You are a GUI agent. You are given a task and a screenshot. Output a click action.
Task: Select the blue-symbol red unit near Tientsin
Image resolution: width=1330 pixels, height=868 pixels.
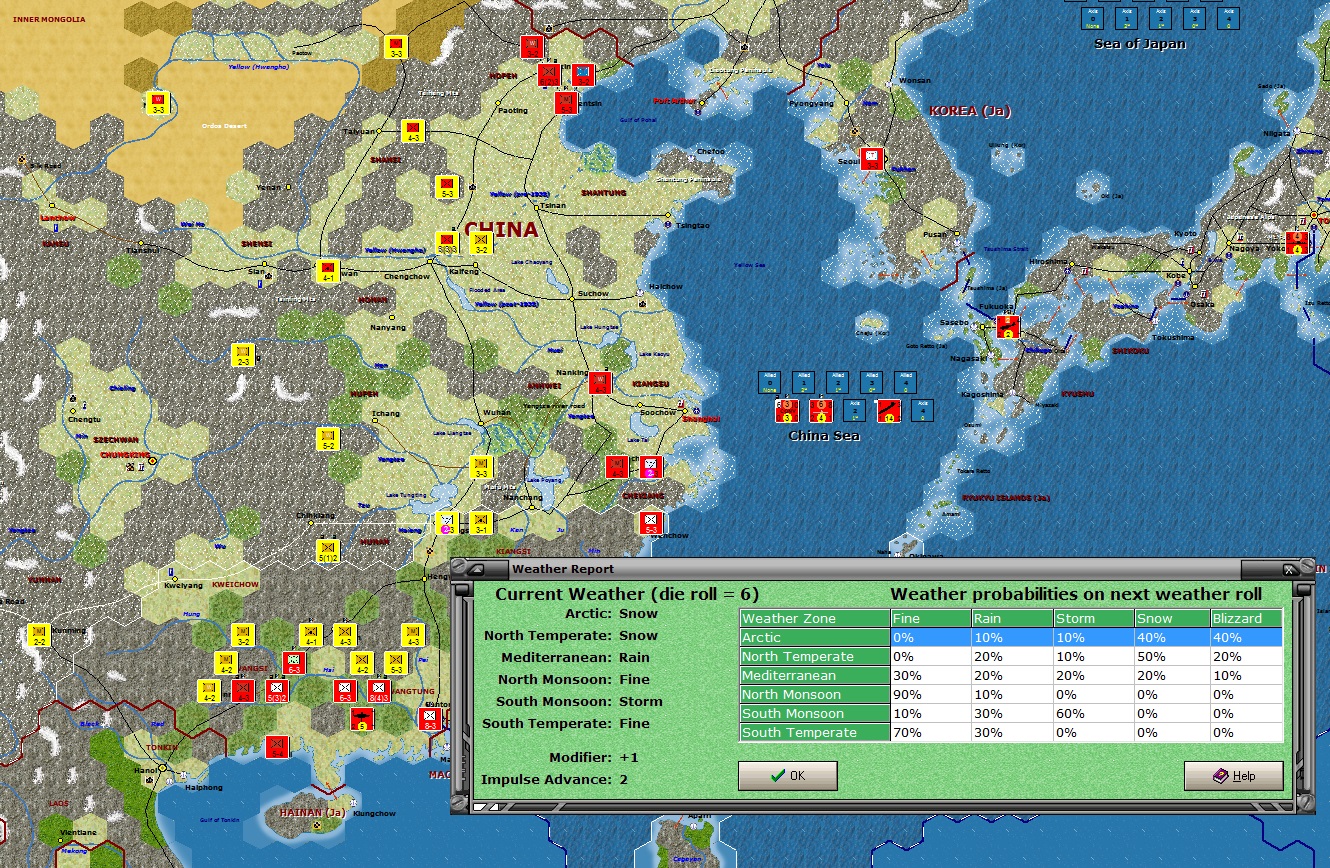583,75
